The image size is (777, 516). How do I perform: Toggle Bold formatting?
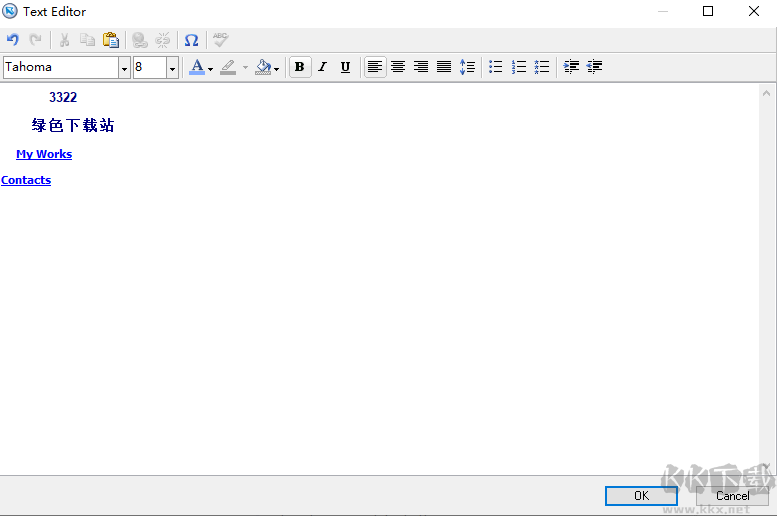point(300,67)
